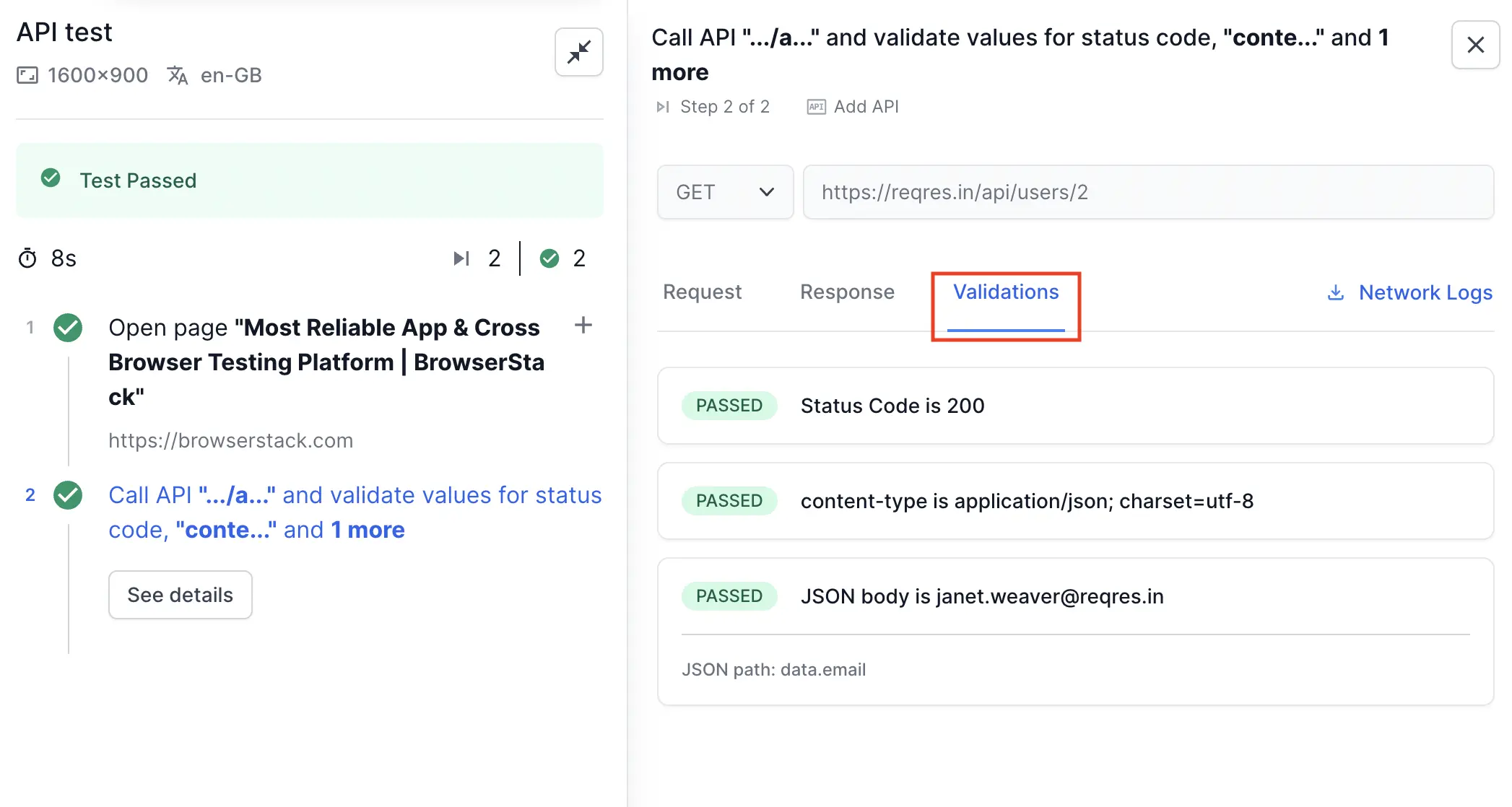Expand the JSON body validation card

[x=1074, y=596]
